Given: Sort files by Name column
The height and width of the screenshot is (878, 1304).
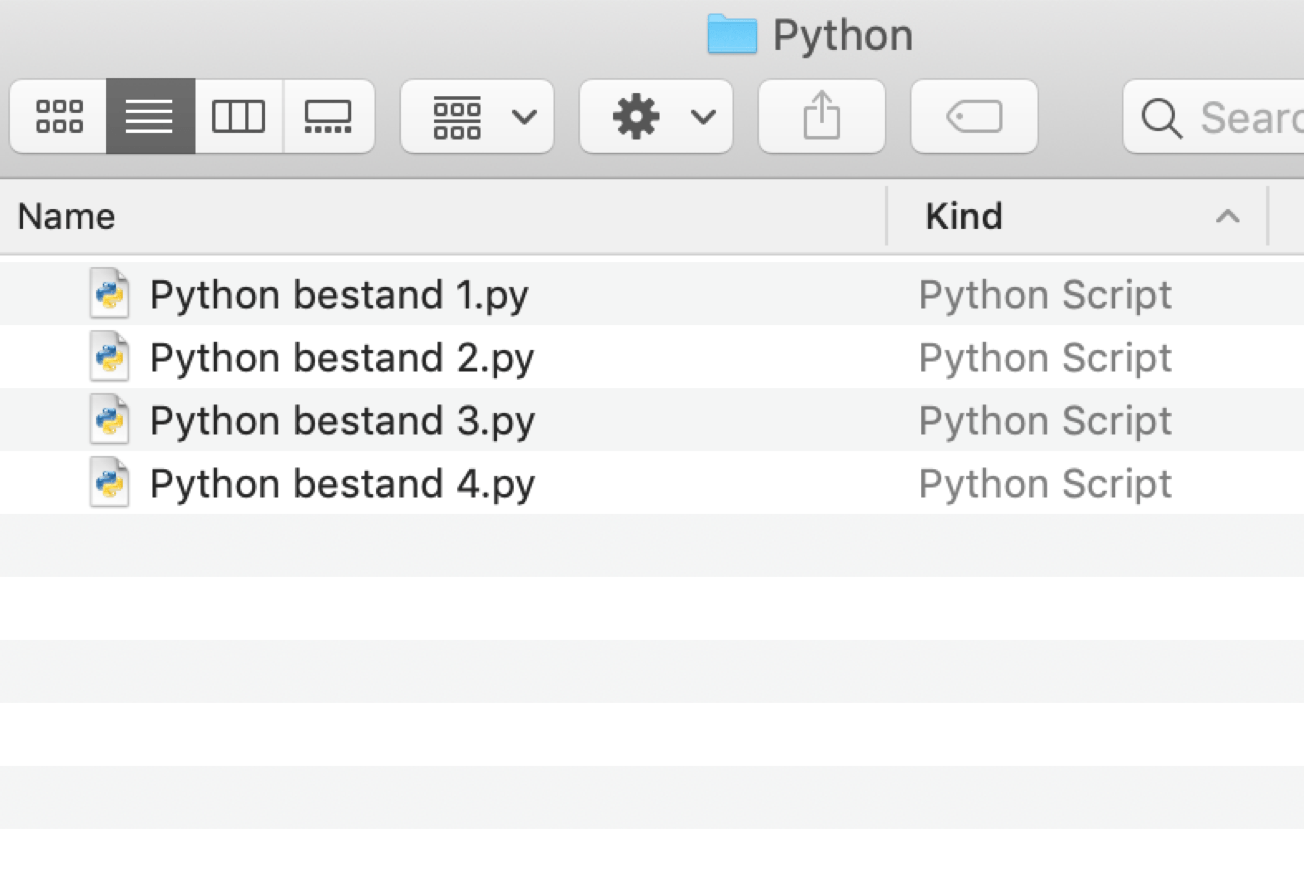Looking at the screenshot, I should [x=66, y=216].
